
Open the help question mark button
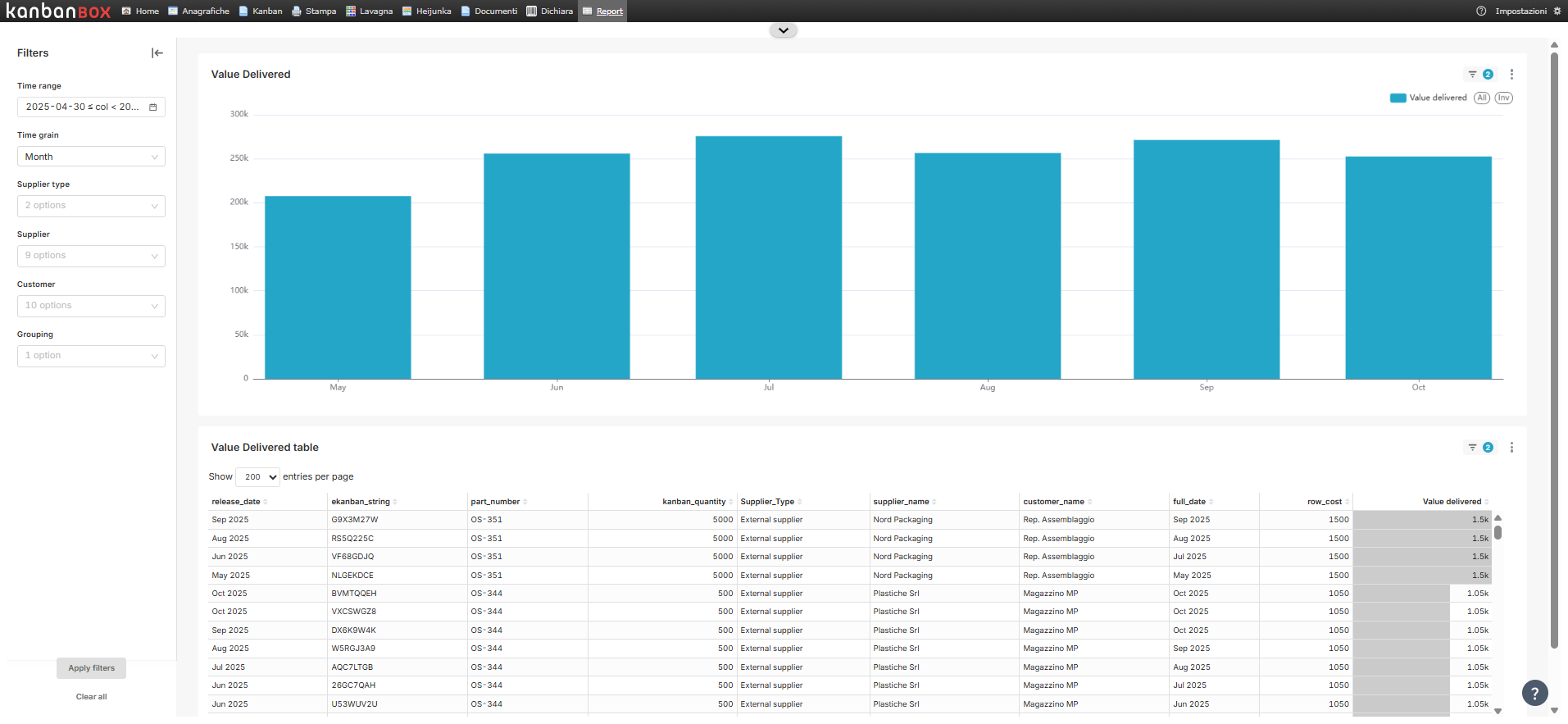pyautogui.click(x=1534, y=693)
